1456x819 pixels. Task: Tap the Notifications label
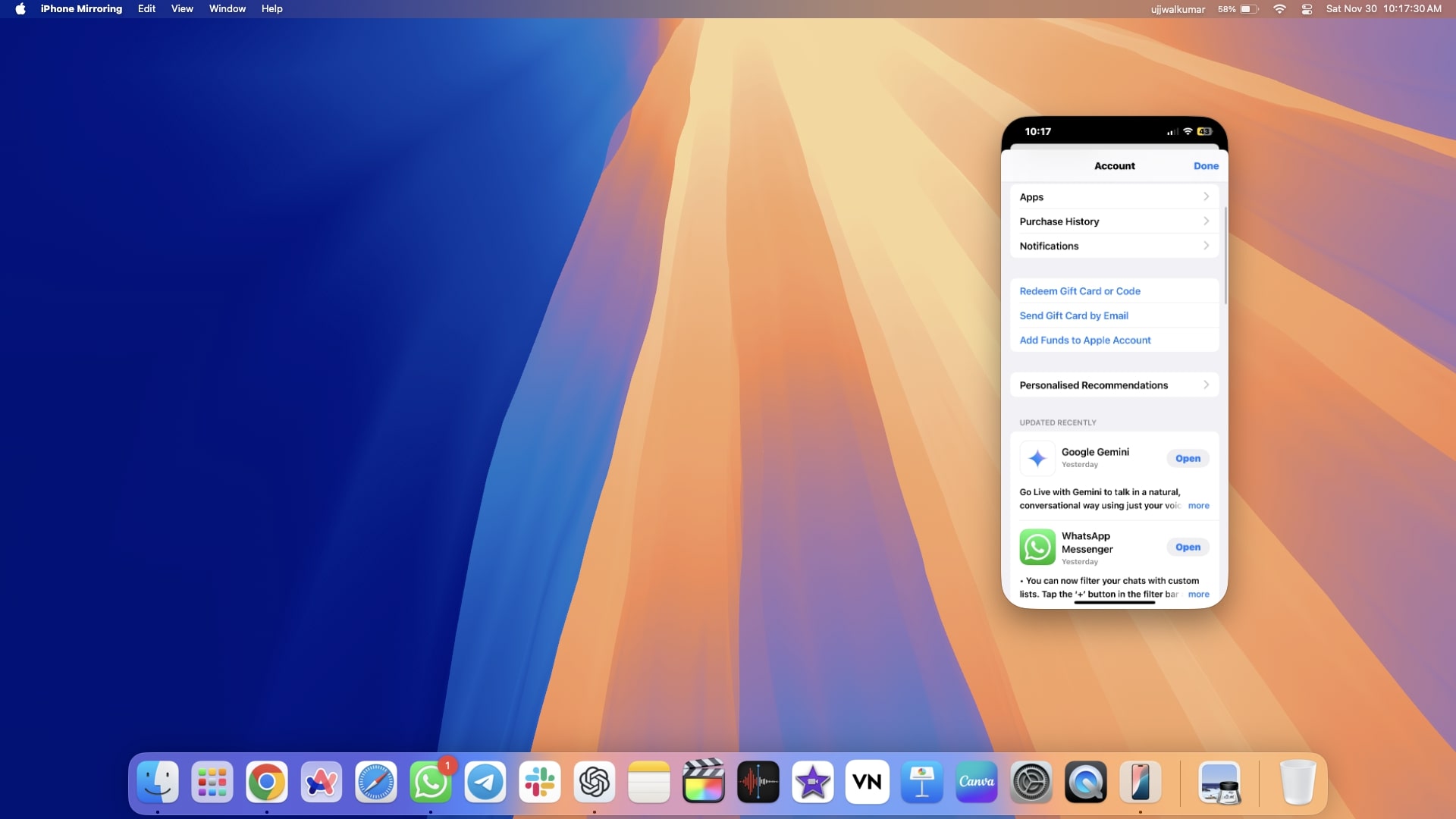1049,246
